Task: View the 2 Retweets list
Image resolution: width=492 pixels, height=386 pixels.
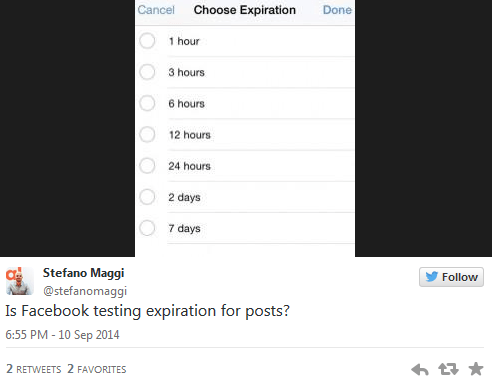Action: pos(34,369)
